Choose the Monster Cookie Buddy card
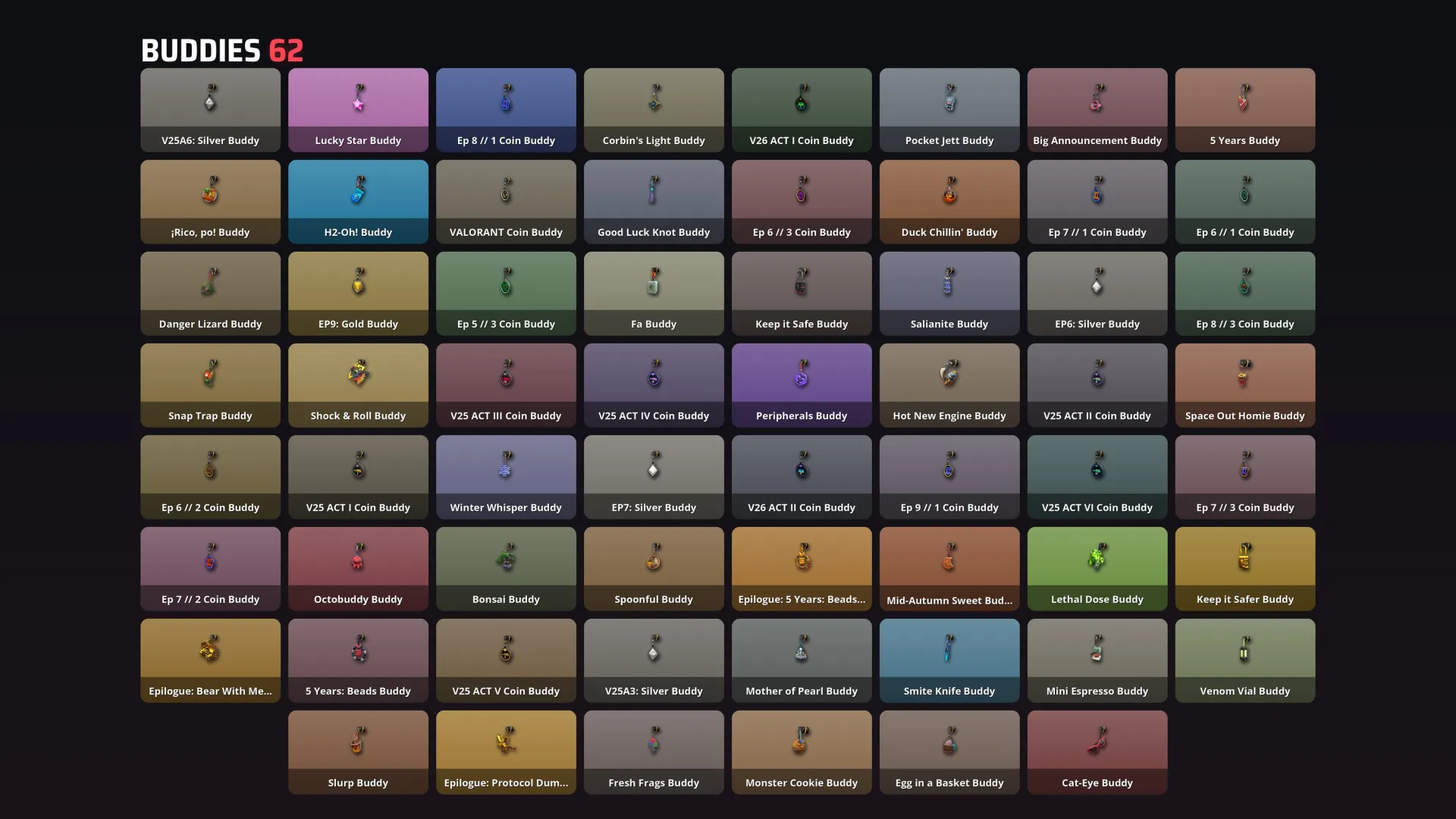This screenshot has height=819, width=1456. 802,752
